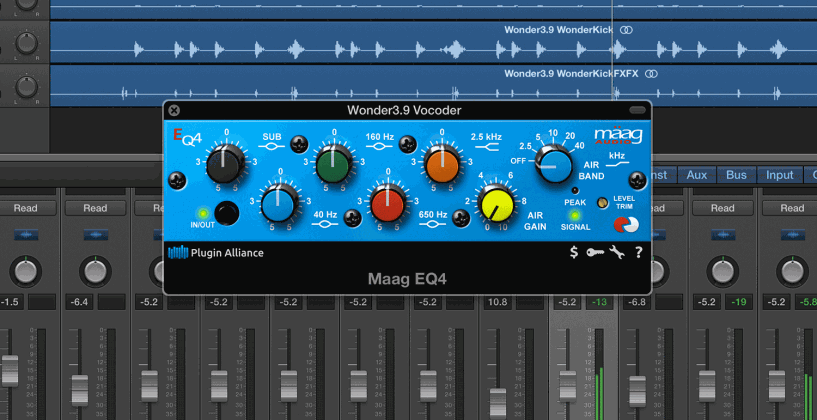
Task: Select the Input filter tab in mixer
Action: (x=779, y=175)
